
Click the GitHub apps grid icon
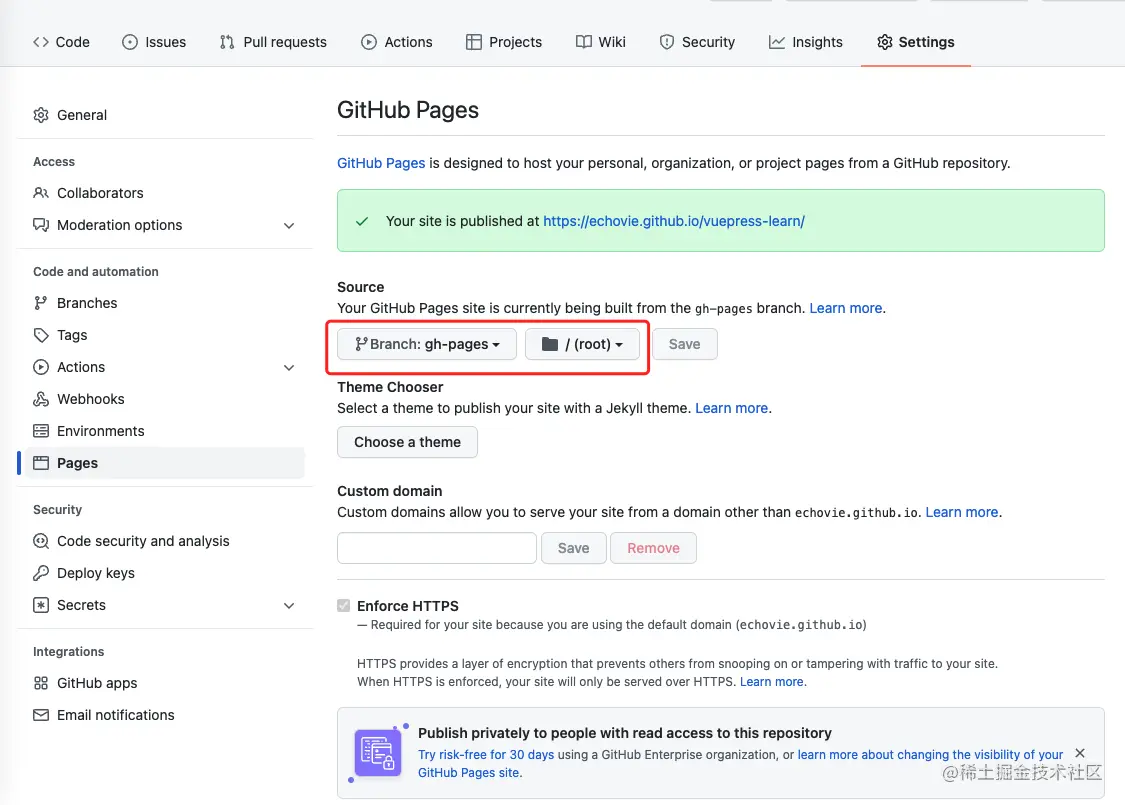[41, 683]
